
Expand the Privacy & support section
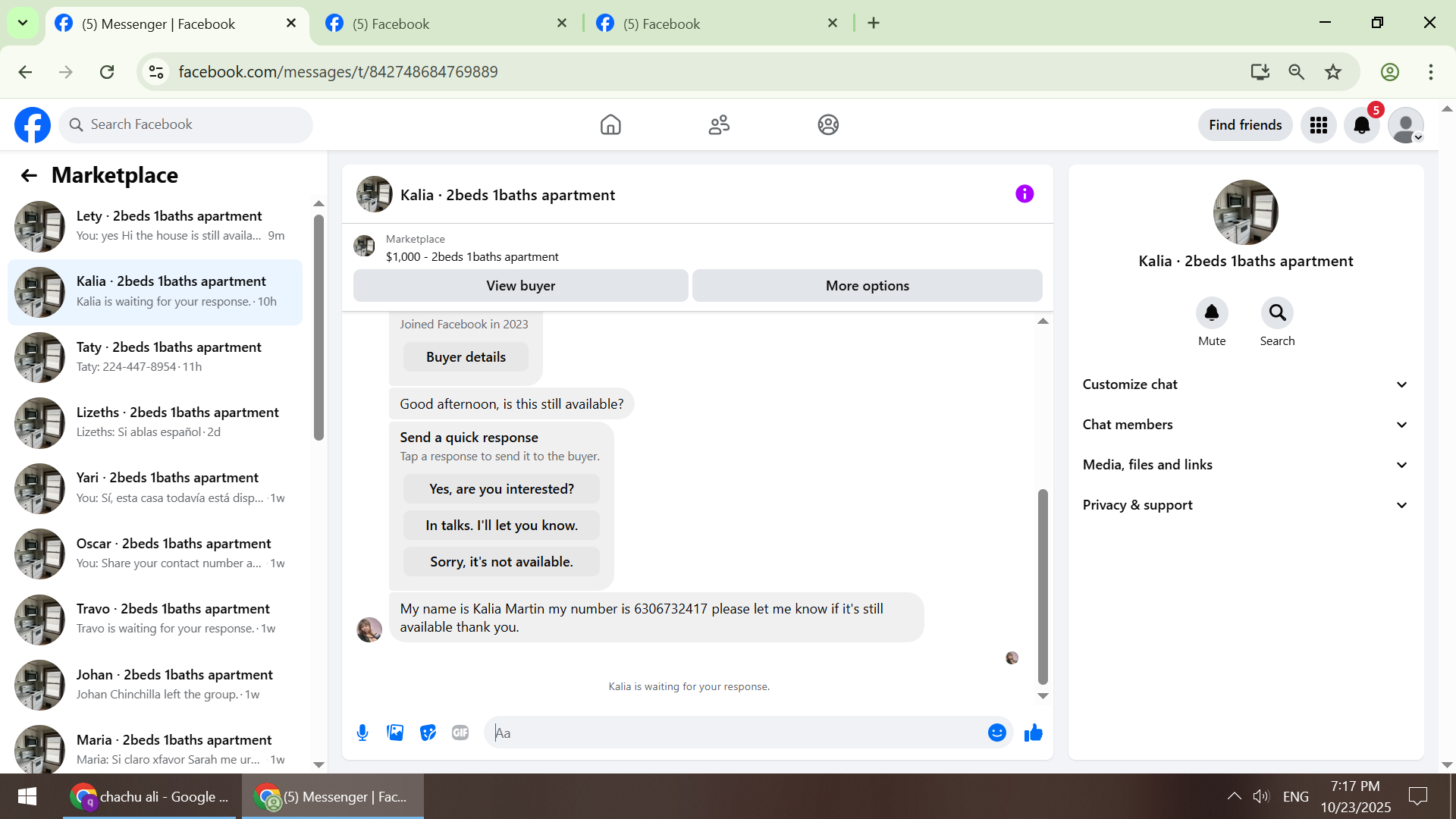pyautogui.click(x=1245, y=505)
